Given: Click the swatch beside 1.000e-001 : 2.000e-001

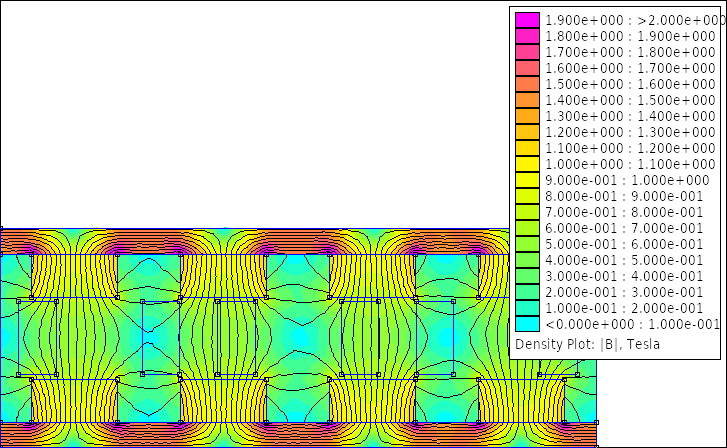Looking at the screenshot, I should click(527, 308).
